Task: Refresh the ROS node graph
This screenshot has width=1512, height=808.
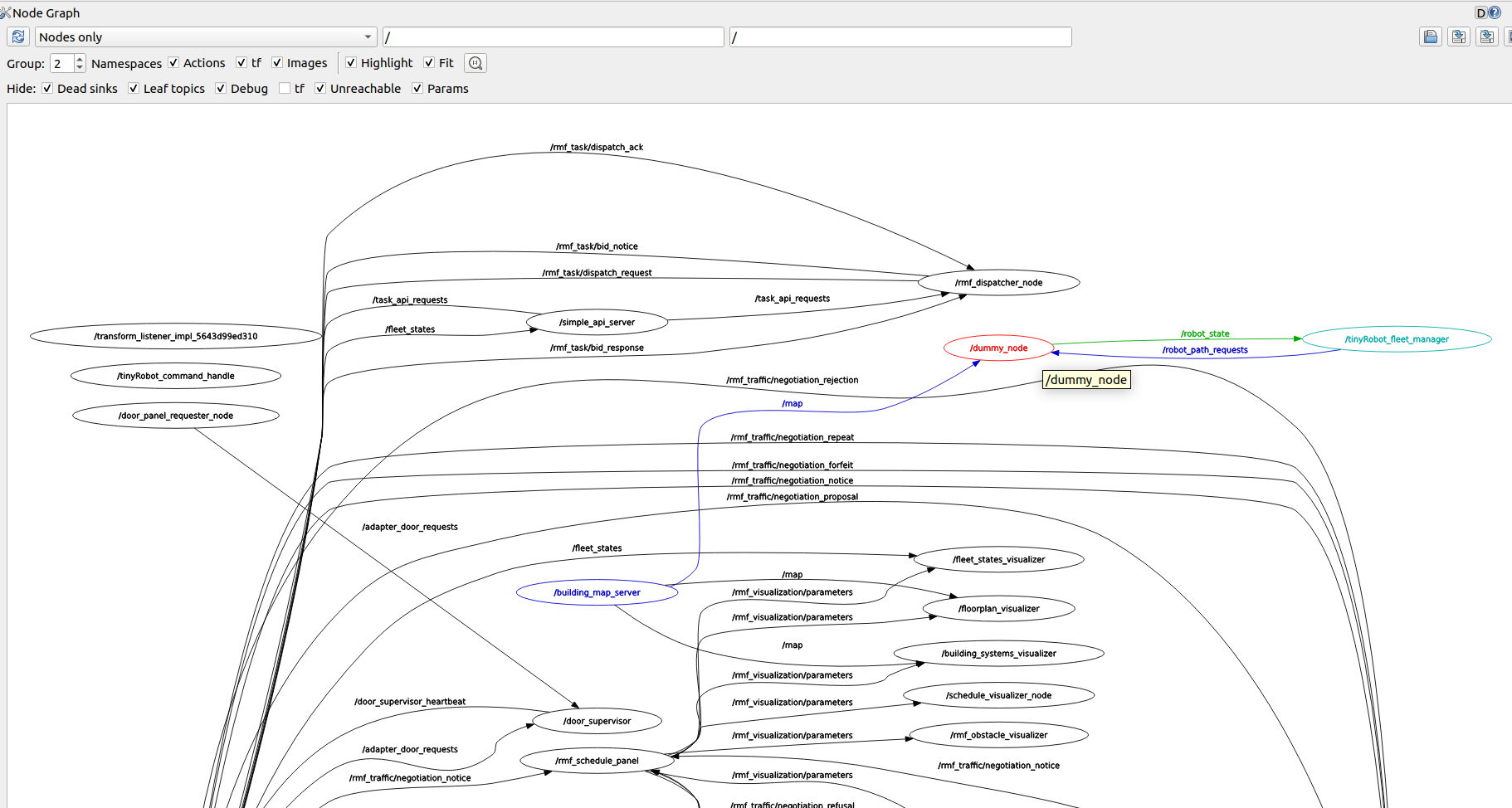Action: click(18, 37)
